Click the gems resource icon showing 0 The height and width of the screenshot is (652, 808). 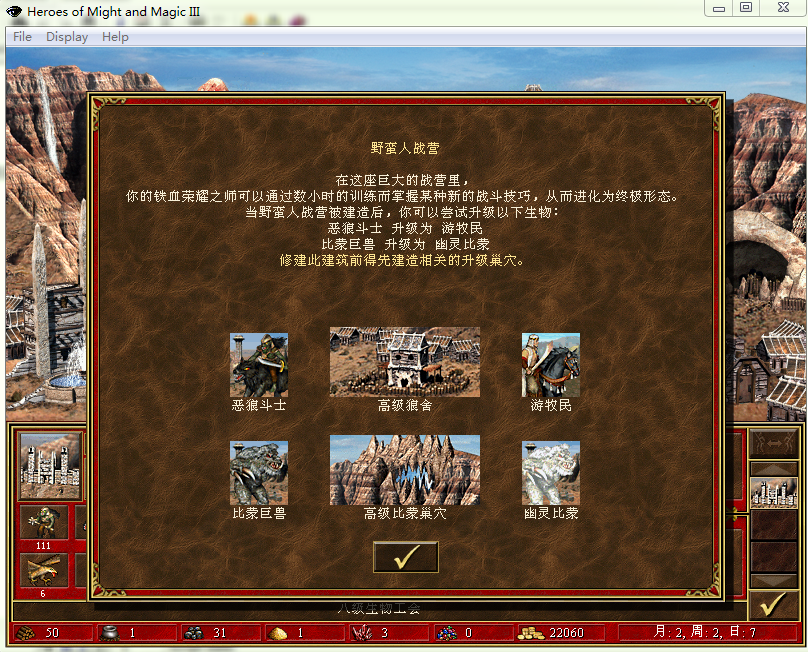(x=446, y=632)
